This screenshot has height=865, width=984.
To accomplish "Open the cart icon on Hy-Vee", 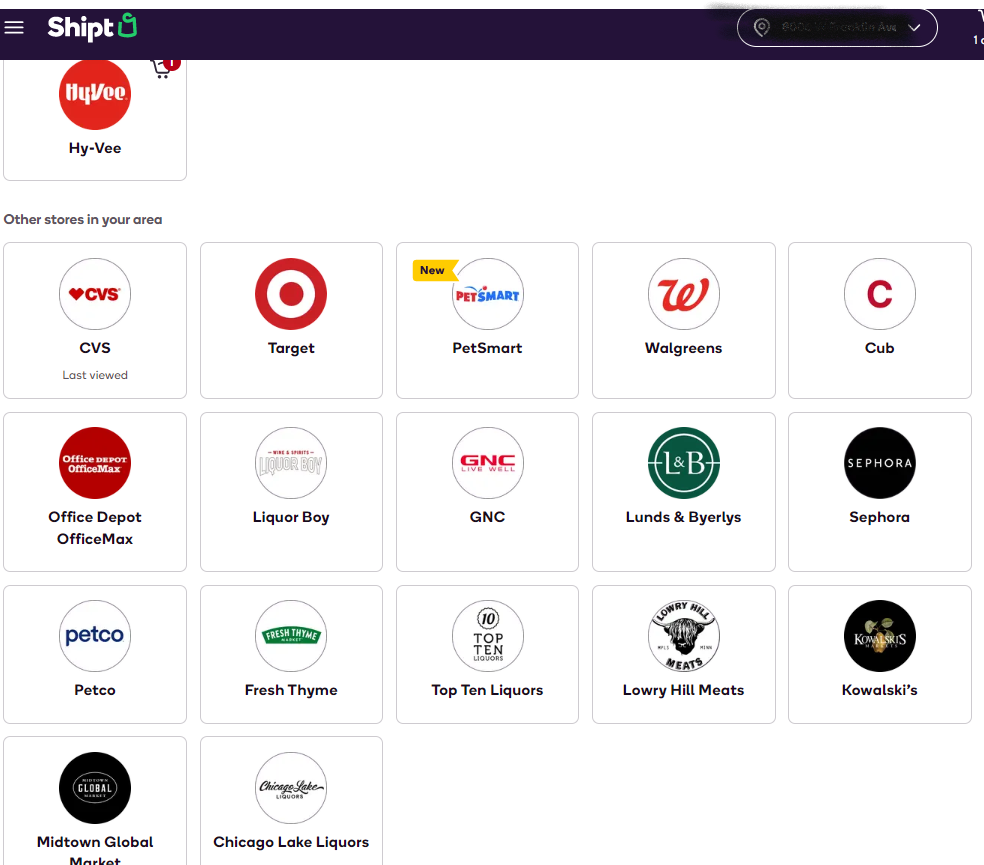I will 164,67.
